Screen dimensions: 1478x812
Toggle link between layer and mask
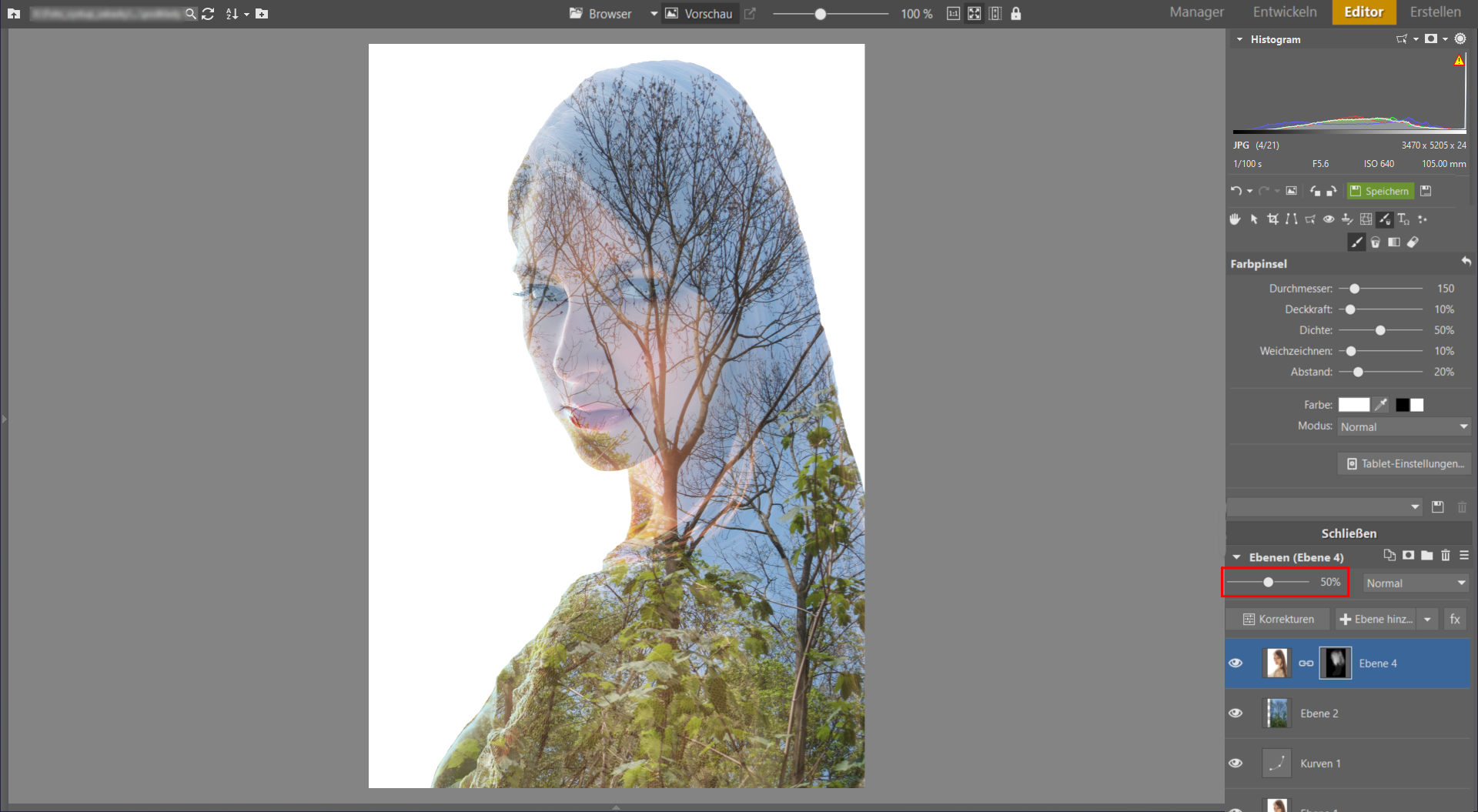pyautogui.click(x=1306, y=663)
